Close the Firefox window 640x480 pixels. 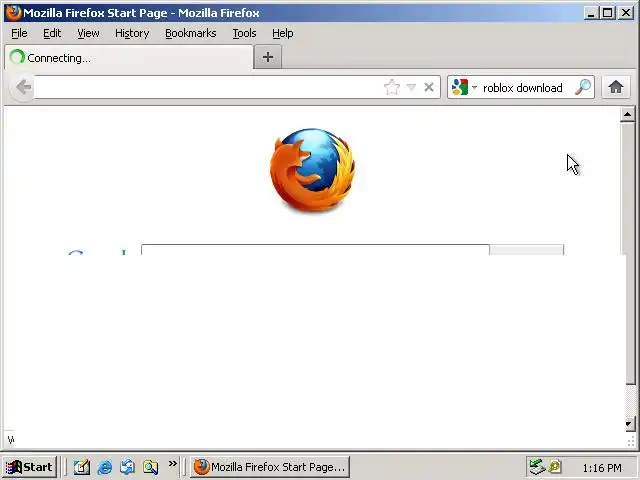coord(626,13)
